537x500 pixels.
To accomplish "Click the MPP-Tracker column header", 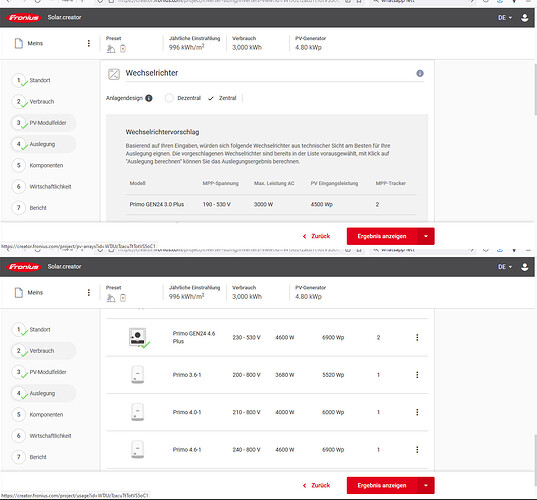I will 391,184.
